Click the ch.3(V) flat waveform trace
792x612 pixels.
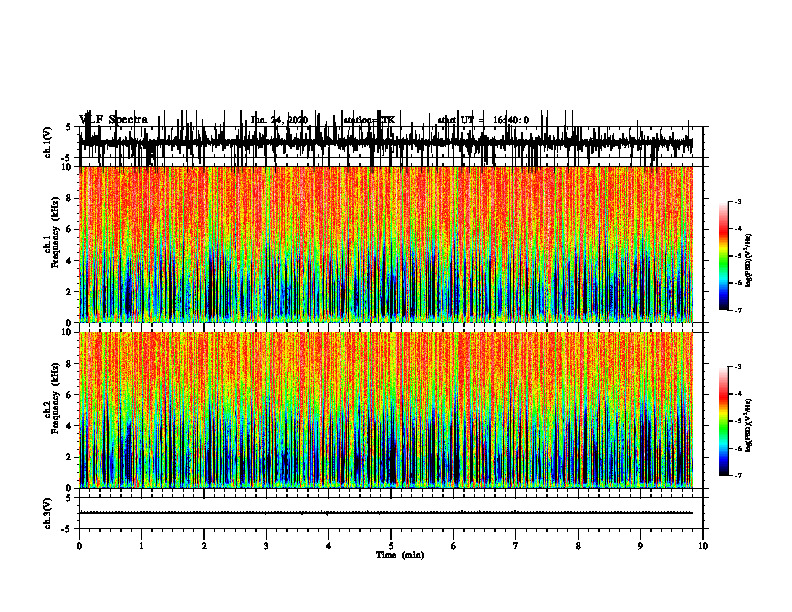(386, 513)
